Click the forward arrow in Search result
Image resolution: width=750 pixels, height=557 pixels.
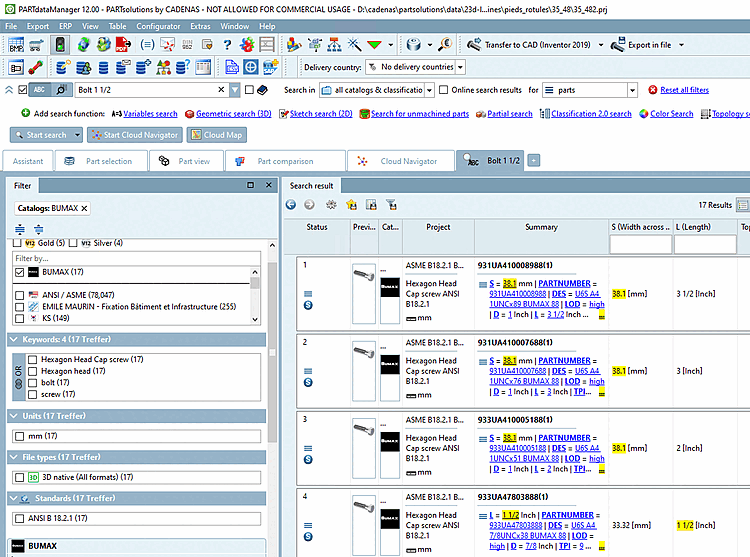[x=309, y=205]
